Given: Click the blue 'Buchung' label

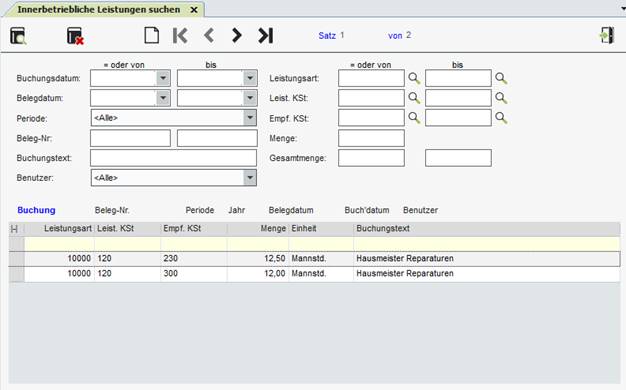Looking at the screenshot, I should click(36, 210).
